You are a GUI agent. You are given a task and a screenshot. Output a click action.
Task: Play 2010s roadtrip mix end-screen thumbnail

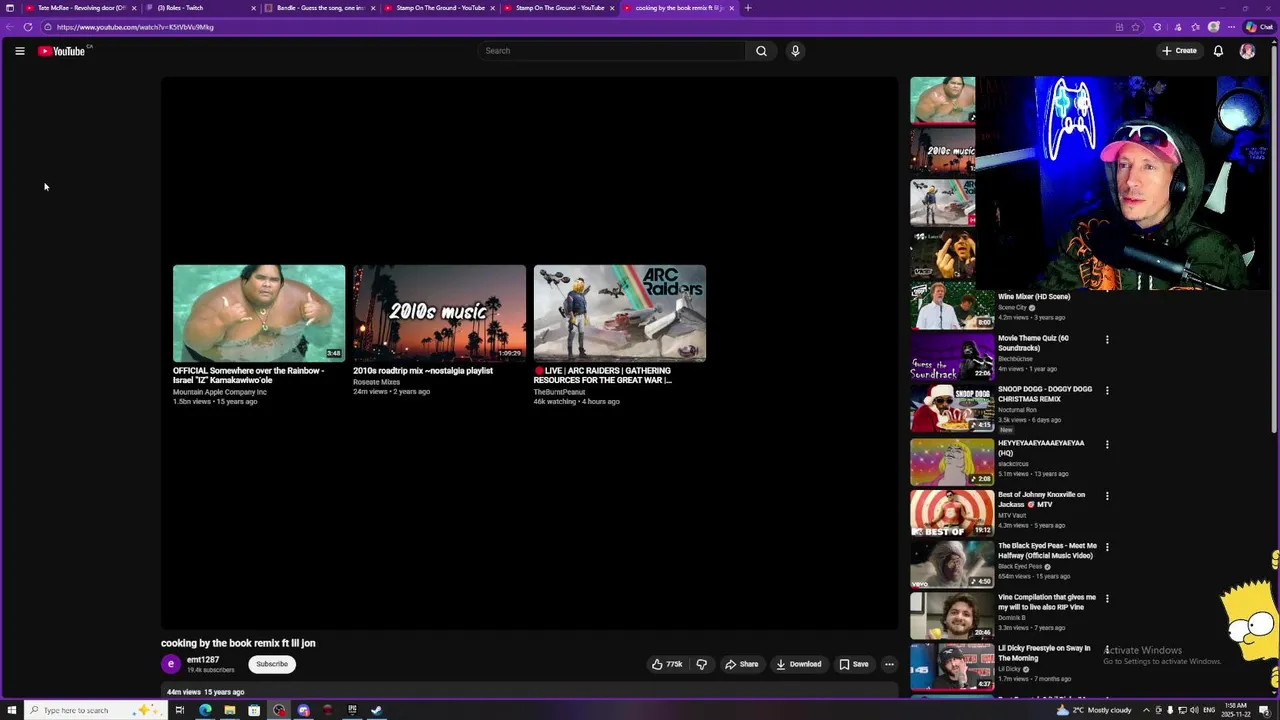(x=439, y=313)
